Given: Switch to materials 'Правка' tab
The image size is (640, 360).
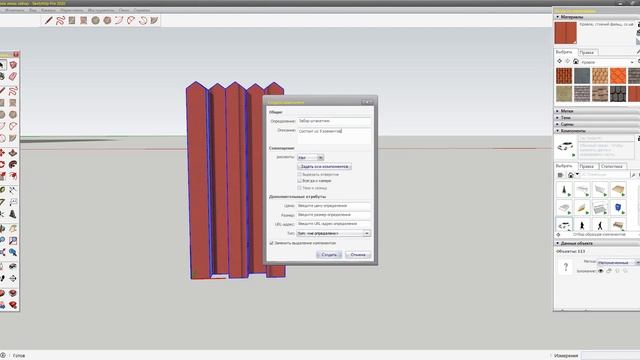Looking at the screenshot, I should (587, 52).
